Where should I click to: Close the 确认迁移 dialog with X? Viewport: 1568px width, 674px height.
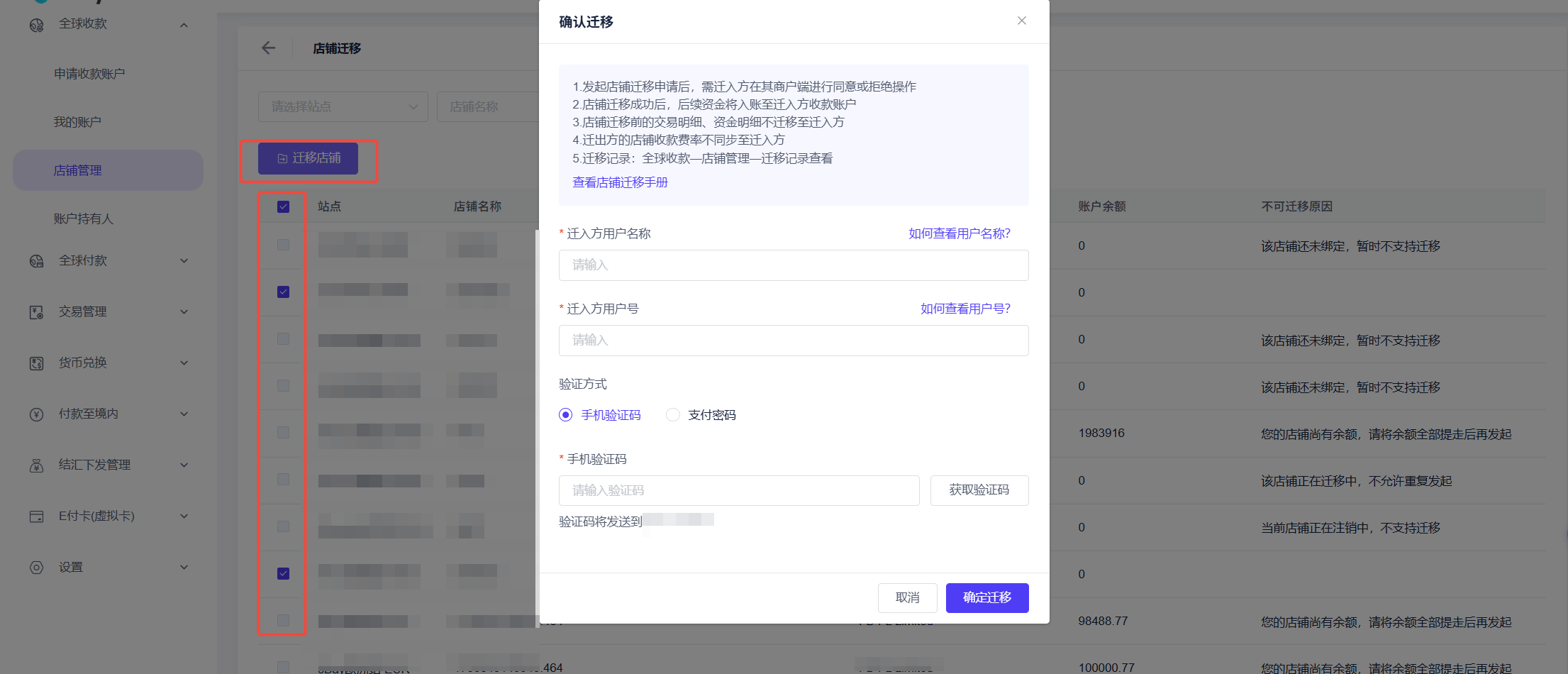[1021, 21]
